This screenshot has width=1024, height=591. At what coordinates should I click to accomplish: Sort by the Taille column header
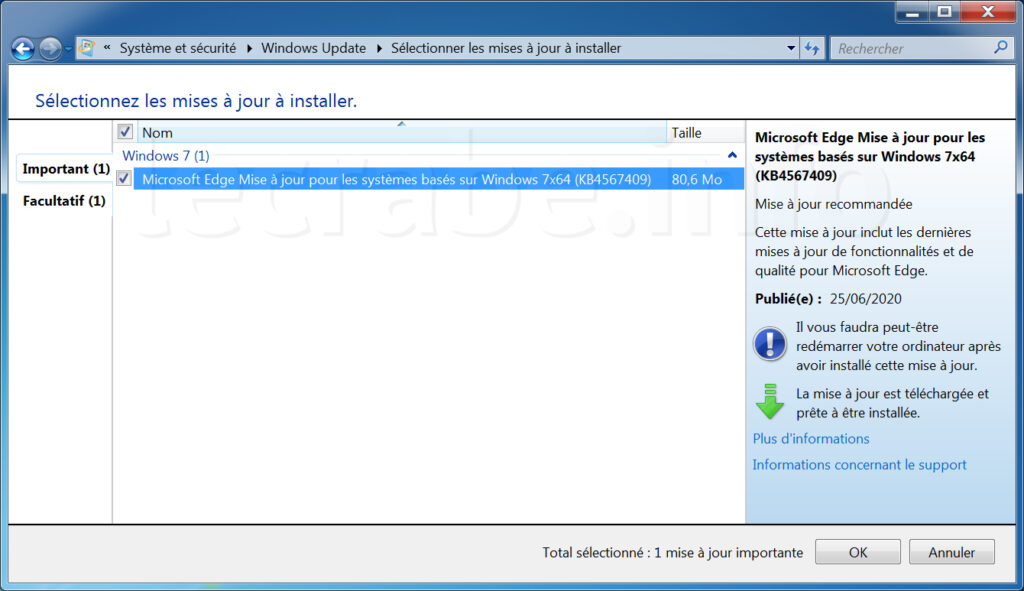705,133
